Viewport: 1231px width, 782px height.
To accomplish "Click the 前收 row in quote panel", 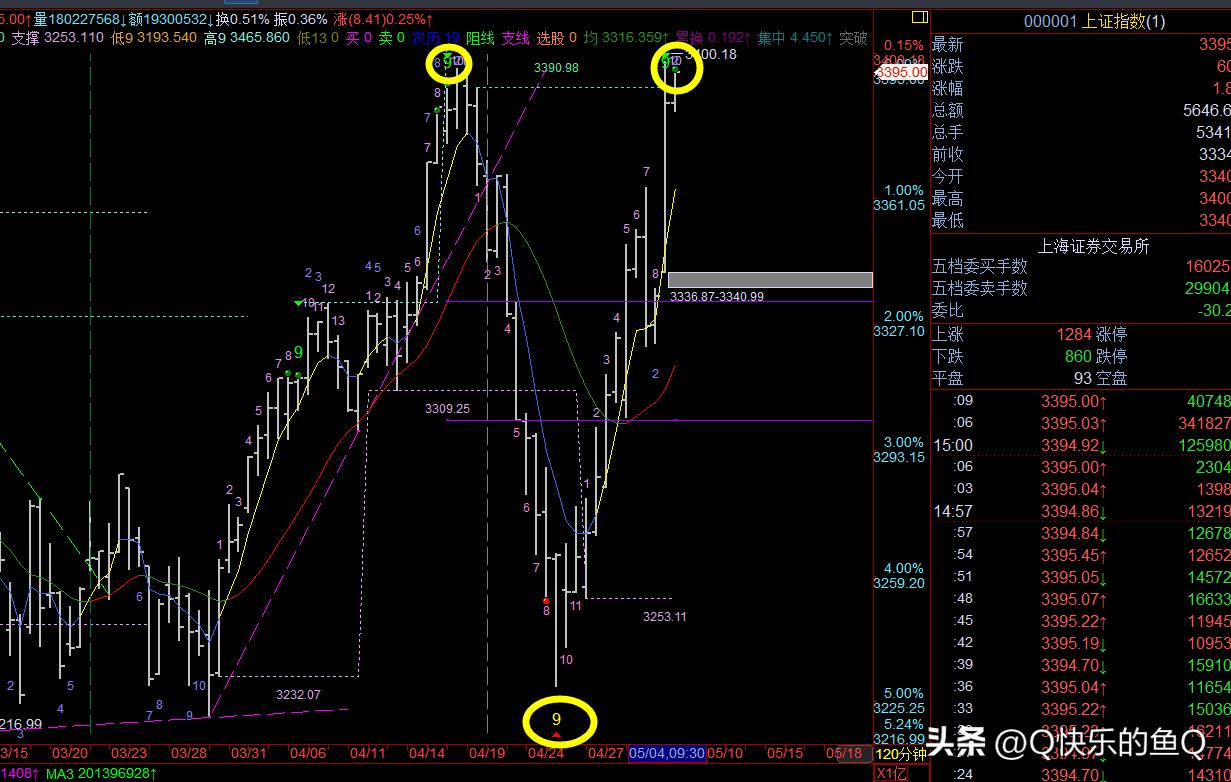I will click(1081, 155).
